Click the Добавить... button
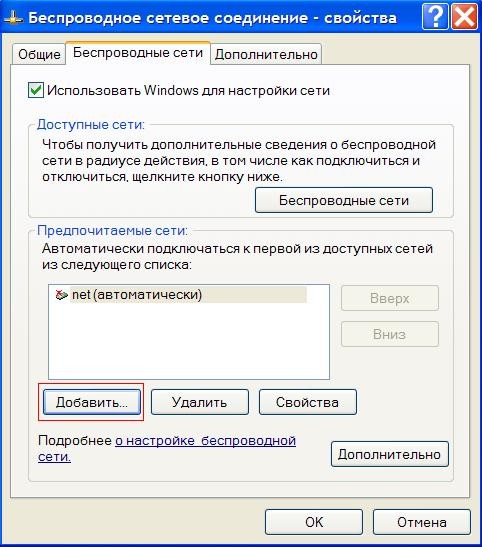The width and height of the screenshot is (482, 547). pyautogui.click(x=92, y=402)
